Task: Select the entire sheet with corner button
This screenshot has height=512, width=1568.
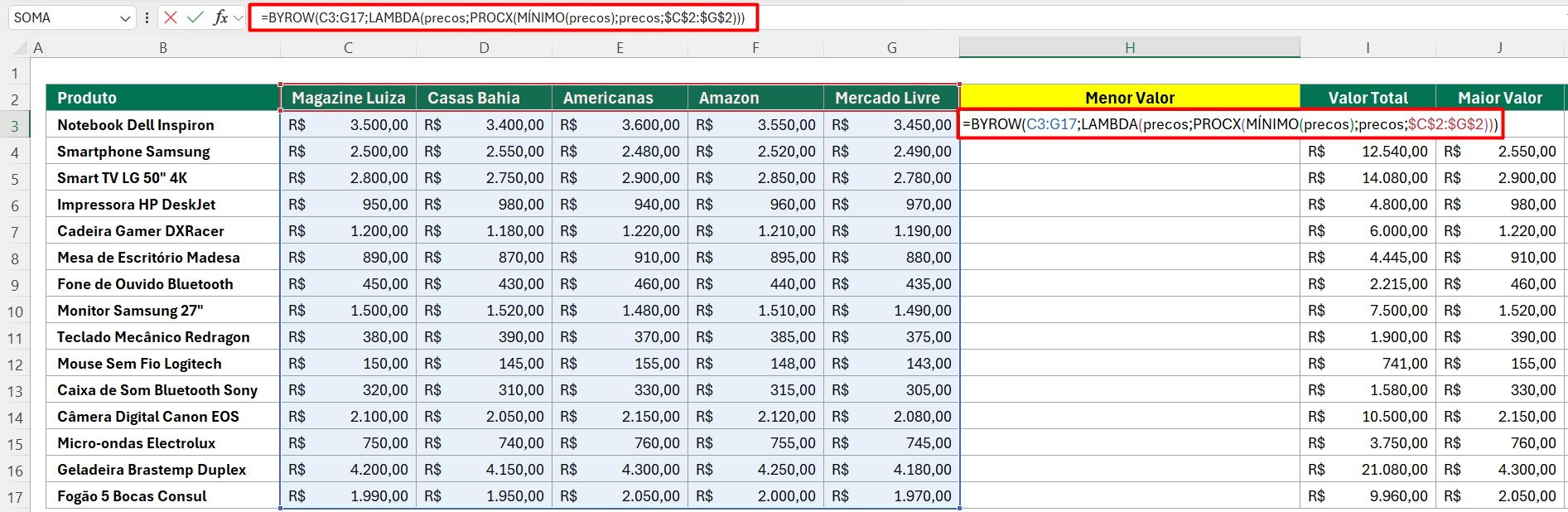Action: coord(15,48)
